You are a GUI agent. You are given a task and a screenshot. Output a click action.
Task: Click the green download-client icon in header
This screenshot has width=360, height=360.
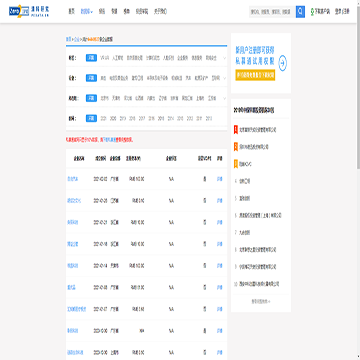312,12
